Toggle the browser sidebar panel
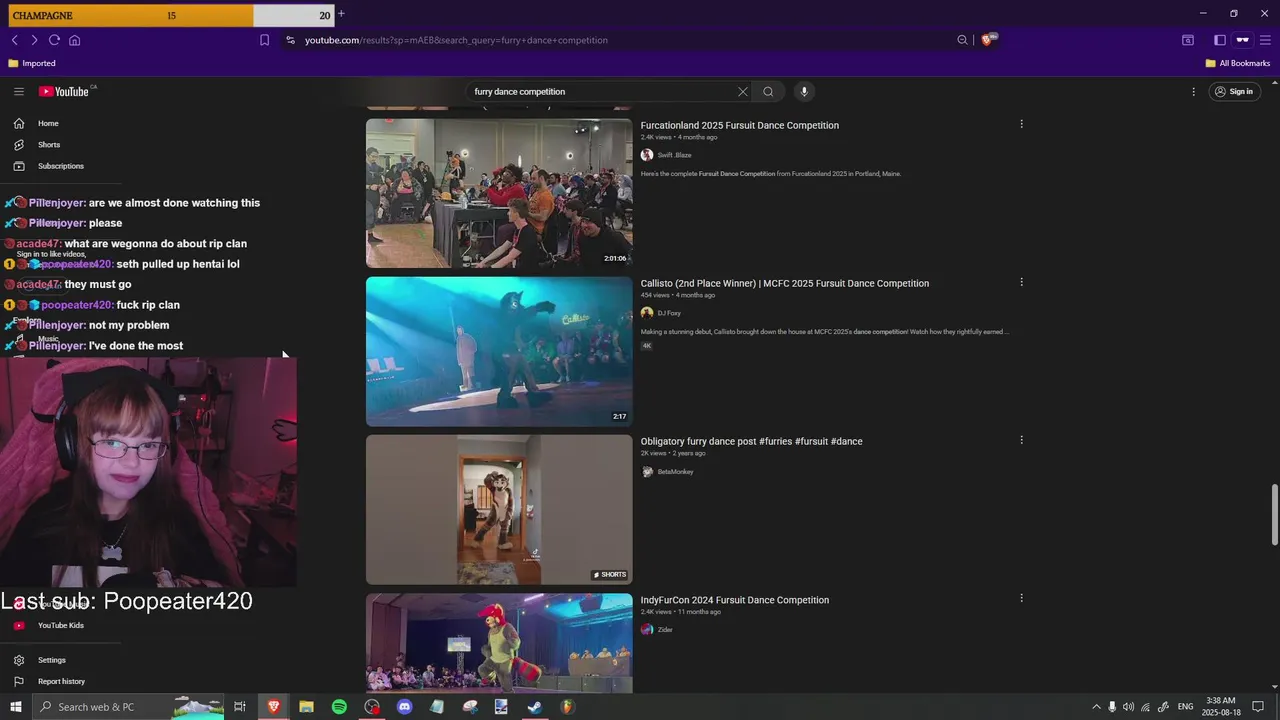The image size is (1280, 720). (x=1220, y=40)
